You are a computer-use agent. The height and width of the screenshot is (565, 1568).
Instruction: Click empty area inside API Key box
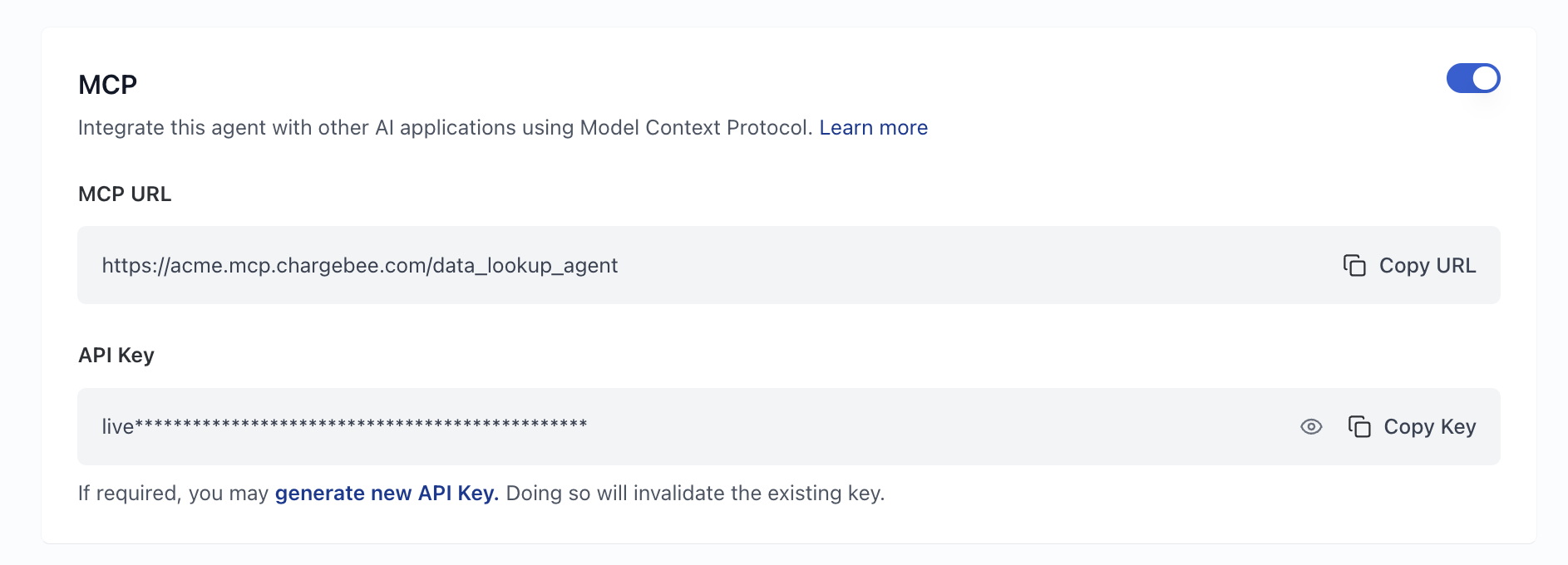pyautogui.click(x=915, y=426)
